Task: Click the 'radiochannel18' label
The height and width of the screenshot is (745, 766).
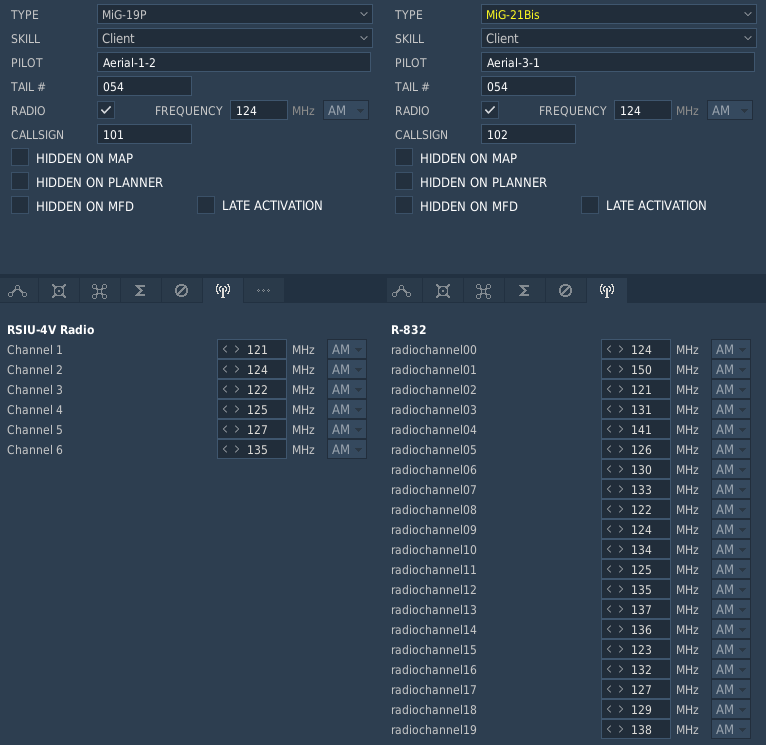Action: [434, 709]
